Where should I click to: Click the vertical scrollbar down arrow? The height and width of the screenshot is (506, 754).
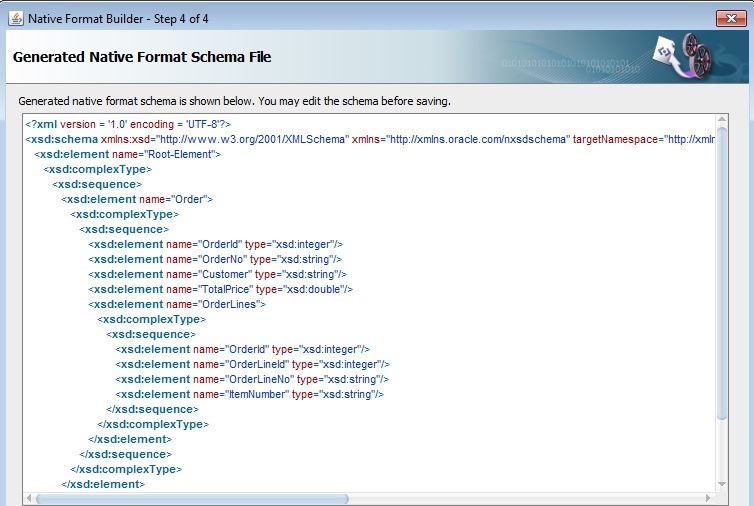click(722, 484)
